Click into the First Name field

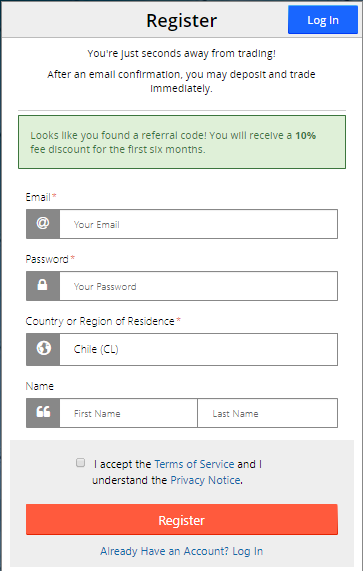129,413
